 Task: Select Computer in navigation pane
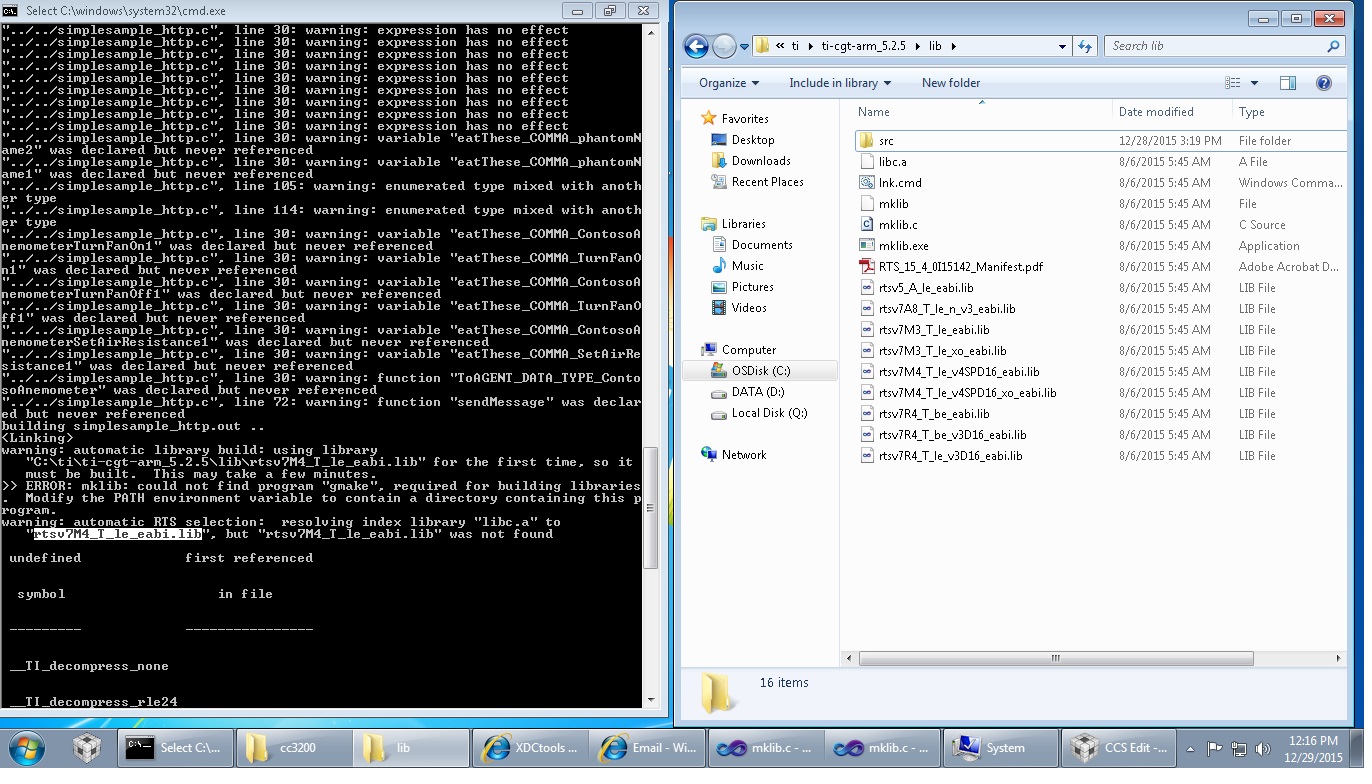[749, 350]
